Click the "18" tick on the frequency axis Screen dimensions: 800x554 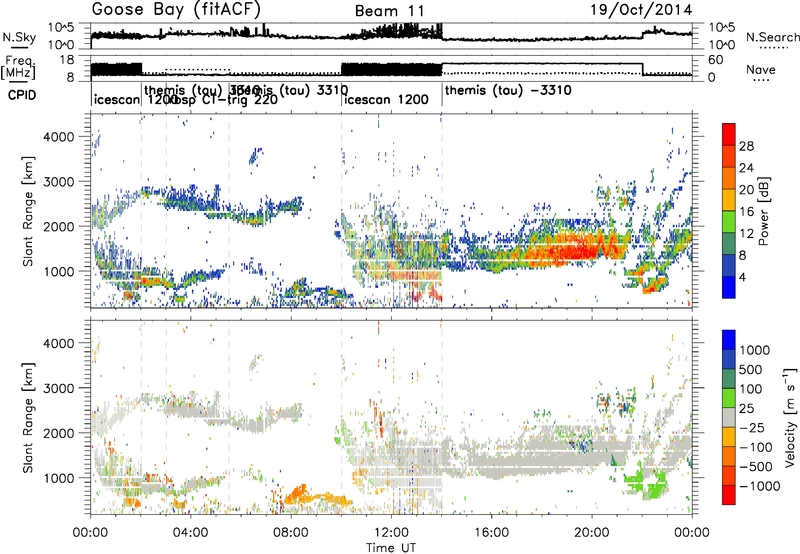click(67, 60)
